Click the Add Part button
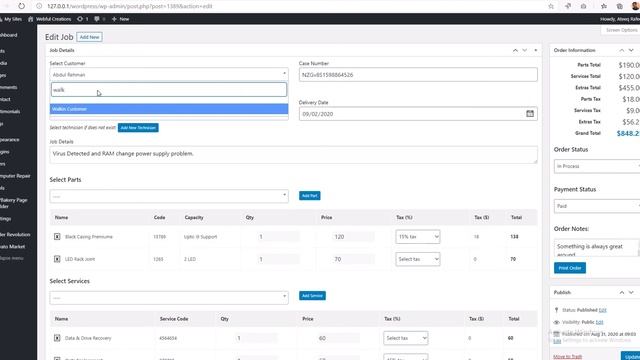640x360 pixels. pos(309,196)
